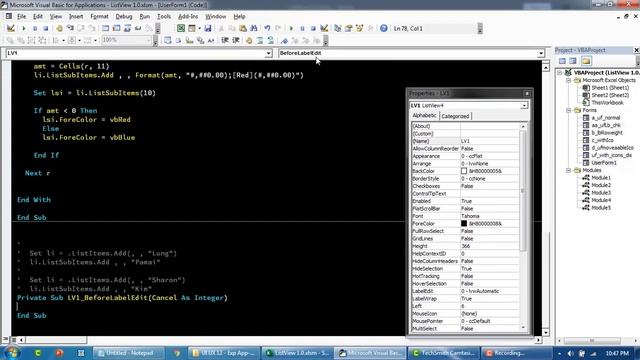Collapse the VBAProject root node

tap(560, 73)
